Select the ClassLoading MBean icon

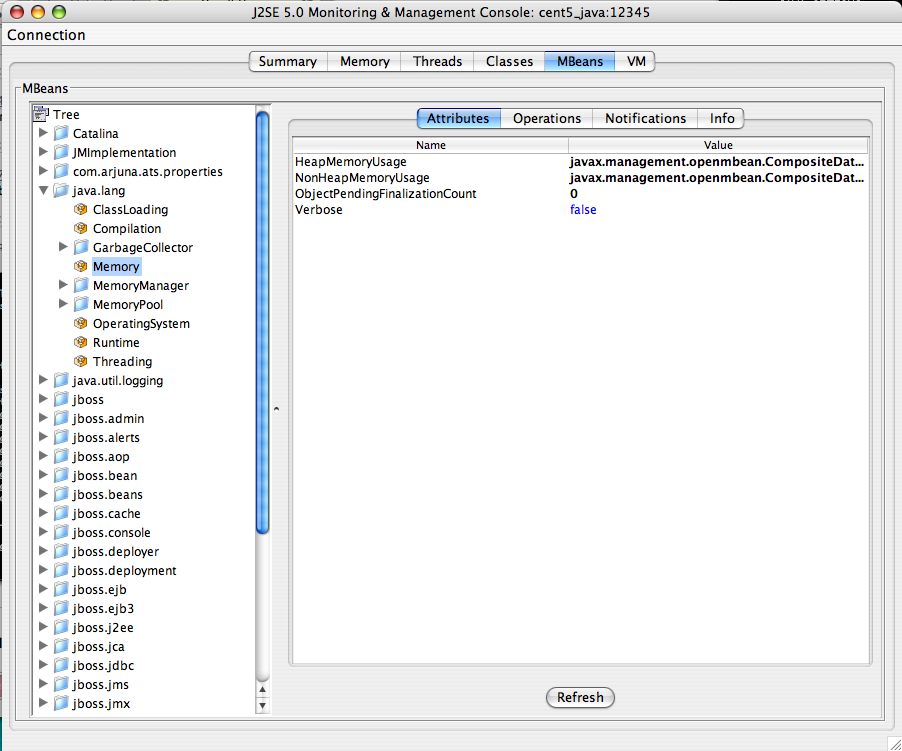coord(81,209)
